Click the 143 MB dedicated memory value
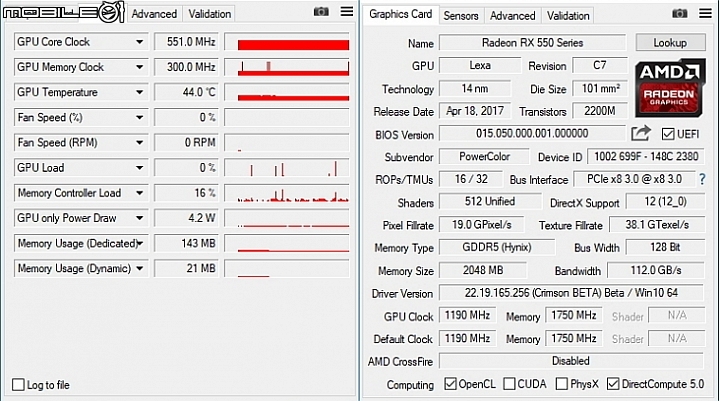This screenshot has width=720, height=401. [x=187, y=243]
